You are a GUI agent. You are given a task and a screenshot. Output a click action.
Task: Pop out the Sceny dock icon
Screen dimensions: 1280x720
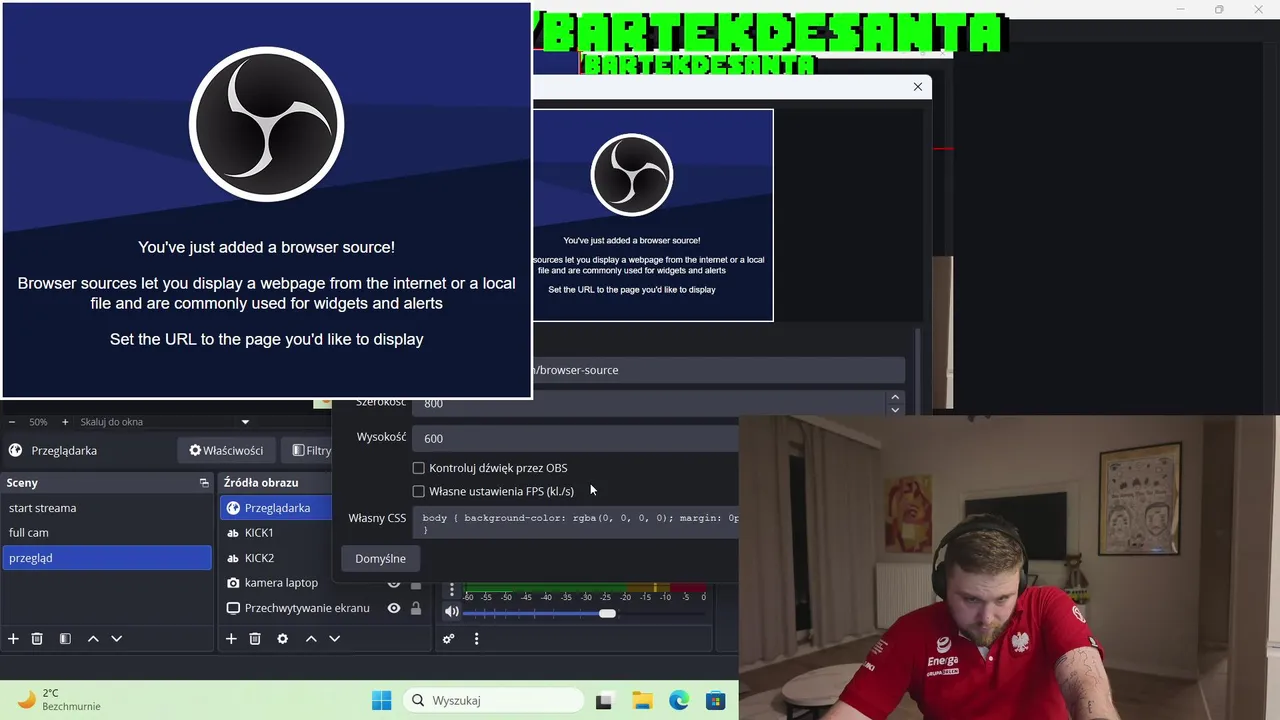coord(204,482)
